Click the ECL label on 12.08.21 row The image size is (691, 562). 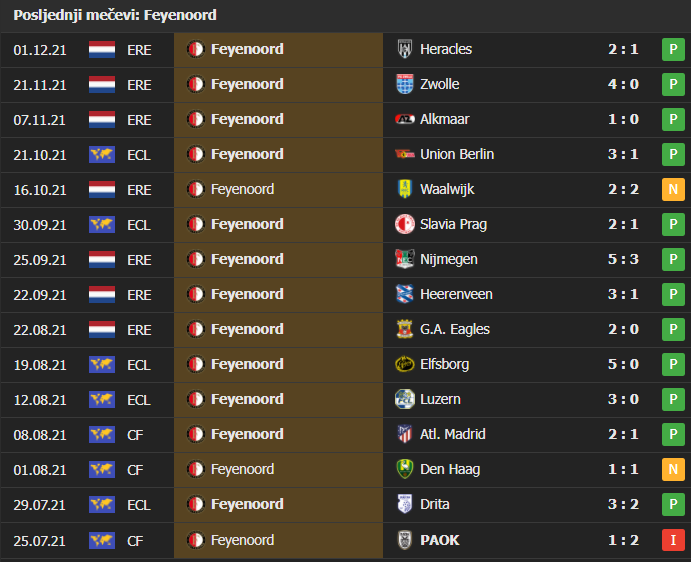pyautogui.click(x=139, y=400)
